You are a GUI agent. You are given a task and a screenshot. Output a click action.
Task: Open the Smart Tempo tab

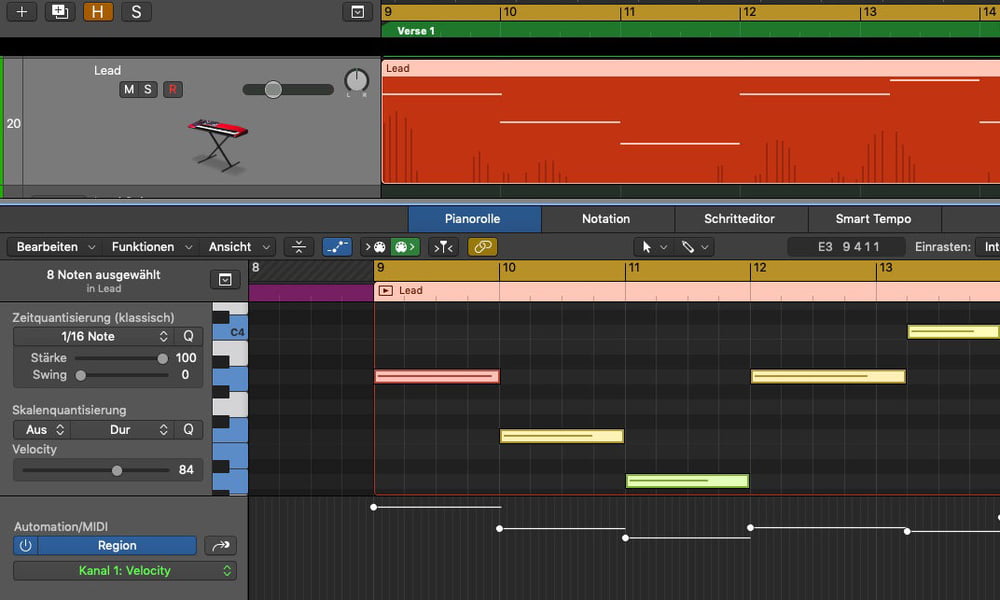point(873,219)
